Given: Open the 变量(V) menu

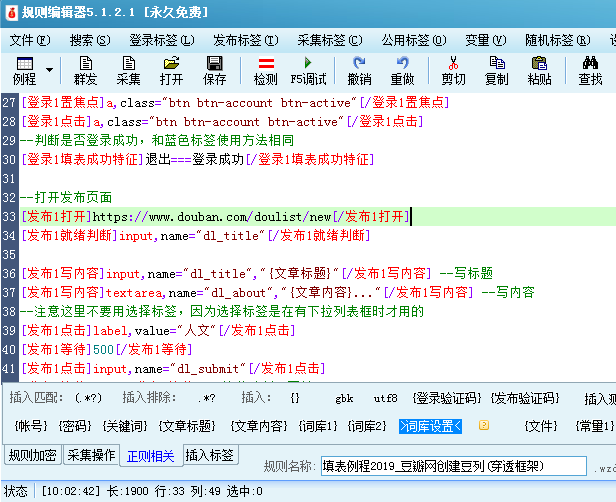Looking at the screenshot, I should pos(486,40).
